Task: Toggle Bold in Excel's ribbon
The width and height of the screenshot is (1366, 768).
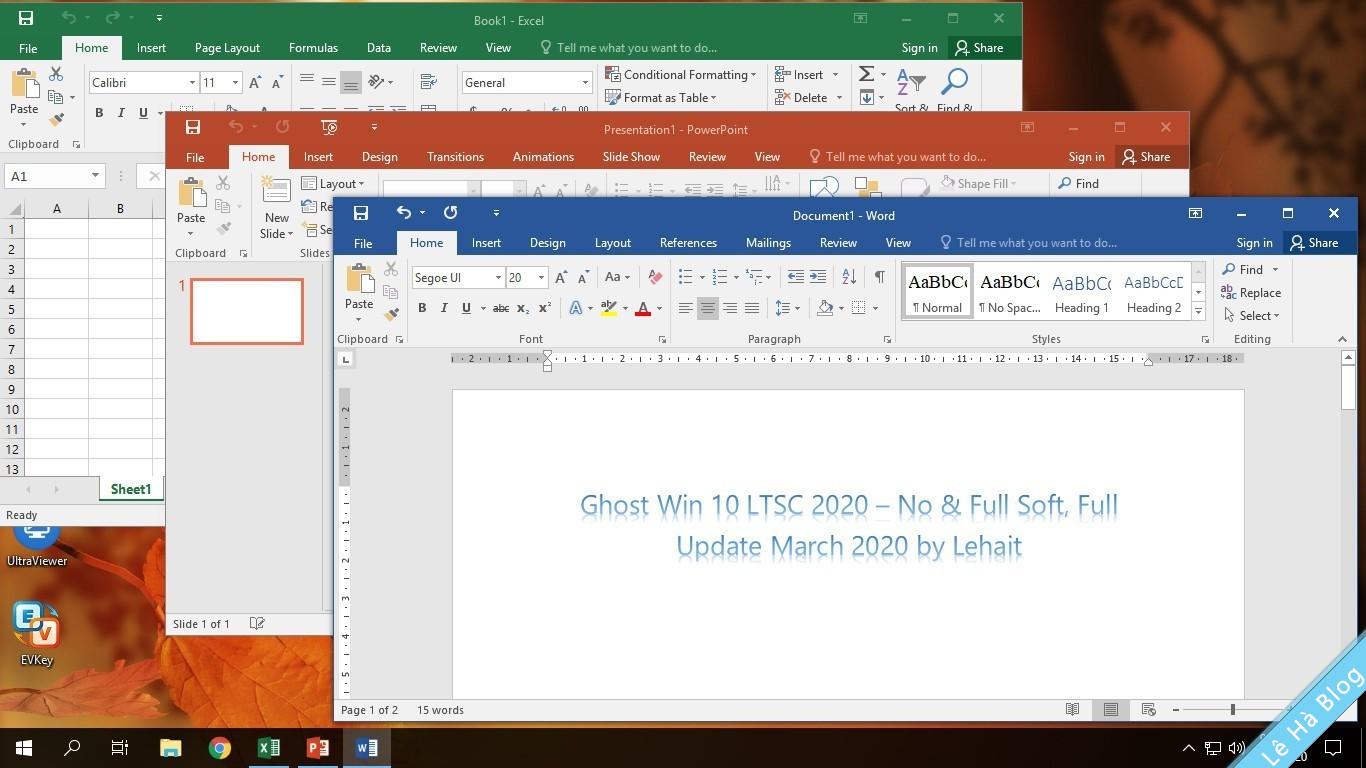Action: [x=99, y=113]
